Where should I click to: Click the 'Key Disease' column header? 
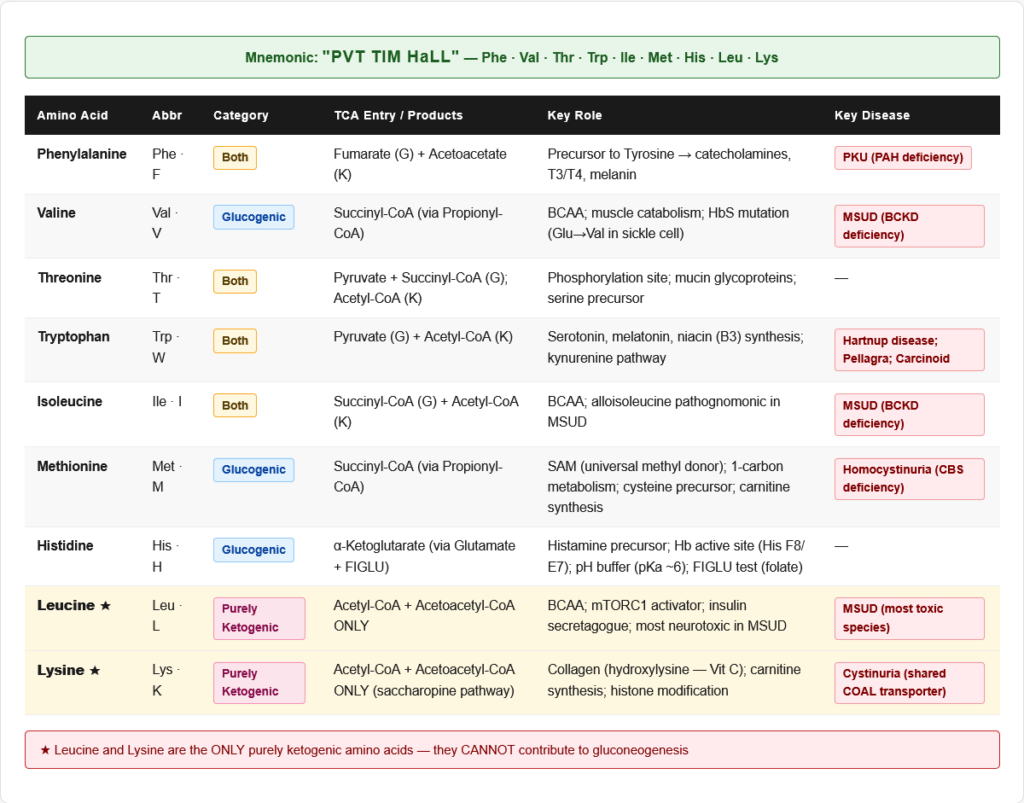[872, 115]
